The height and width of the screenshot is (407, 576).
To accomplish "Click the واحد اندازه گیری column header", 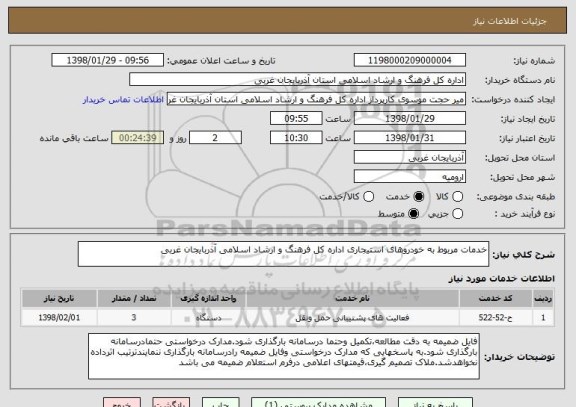I will tap(208, 299).
